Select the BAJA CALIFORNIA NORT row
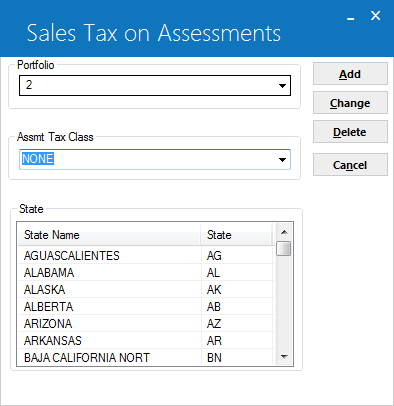 point(146,357)
